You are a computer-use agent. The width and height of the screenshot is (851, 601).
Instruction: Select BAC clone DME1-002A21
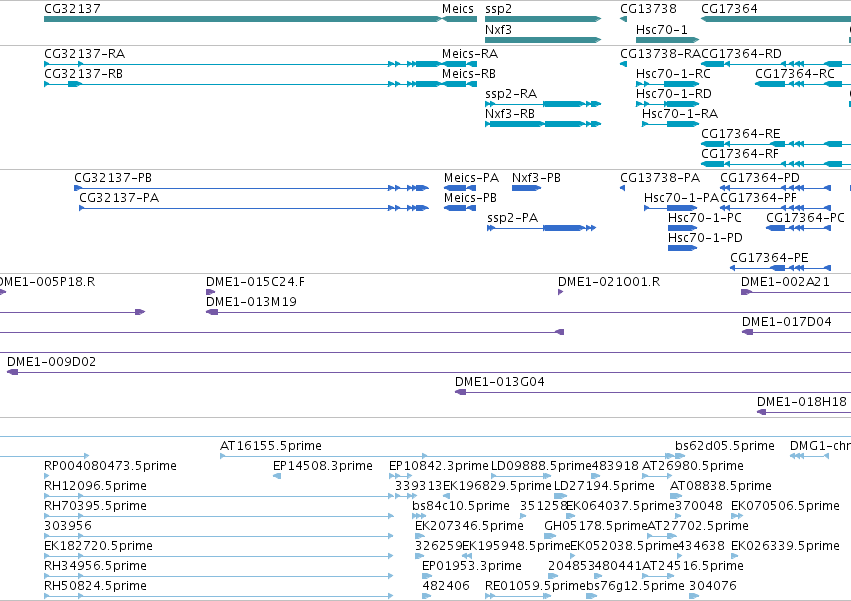click(785, 282)
